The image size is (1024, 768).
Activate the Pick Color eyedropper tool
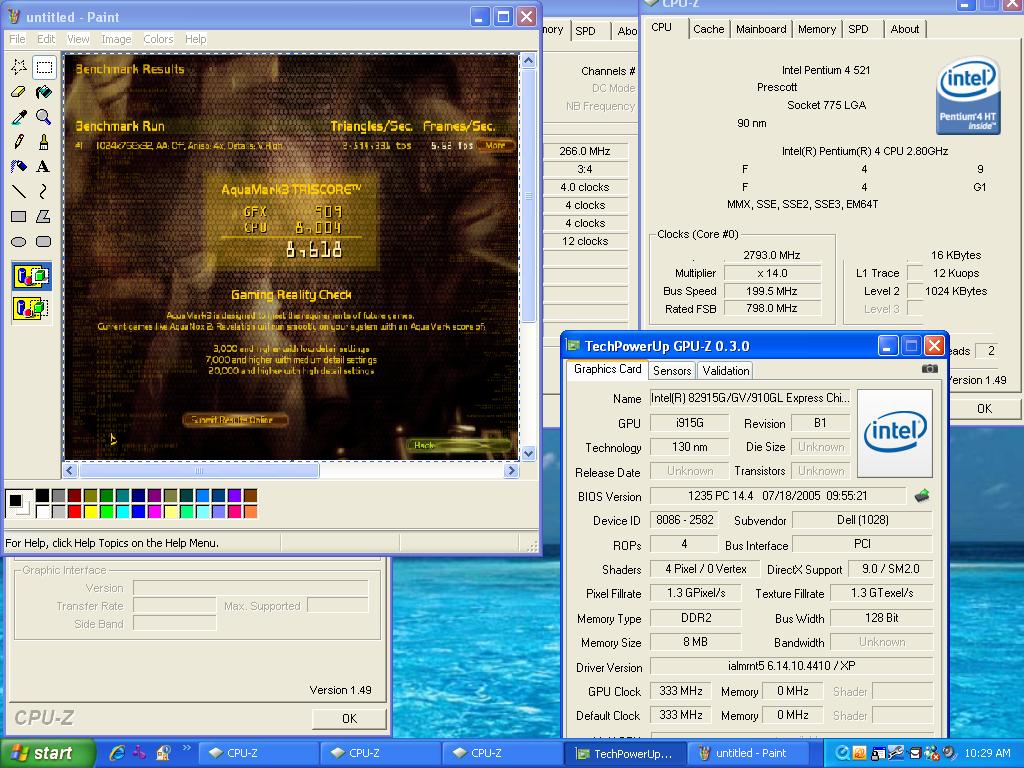[x=19, y=117]
